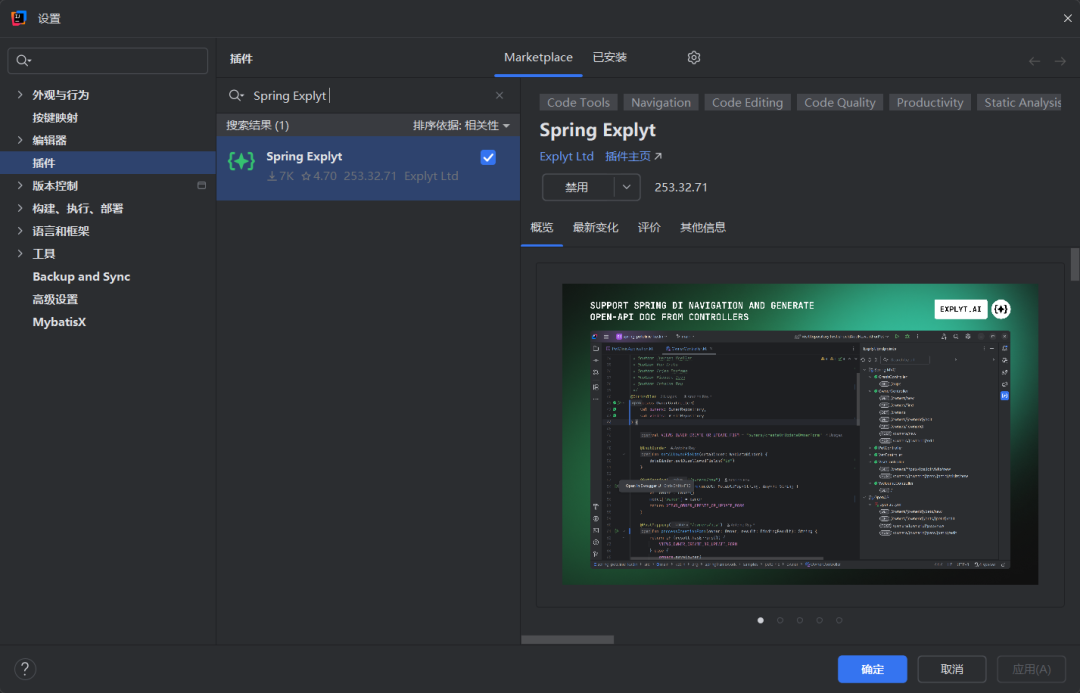Filter plugins by Code Tools tag

(x=578, y=102)
